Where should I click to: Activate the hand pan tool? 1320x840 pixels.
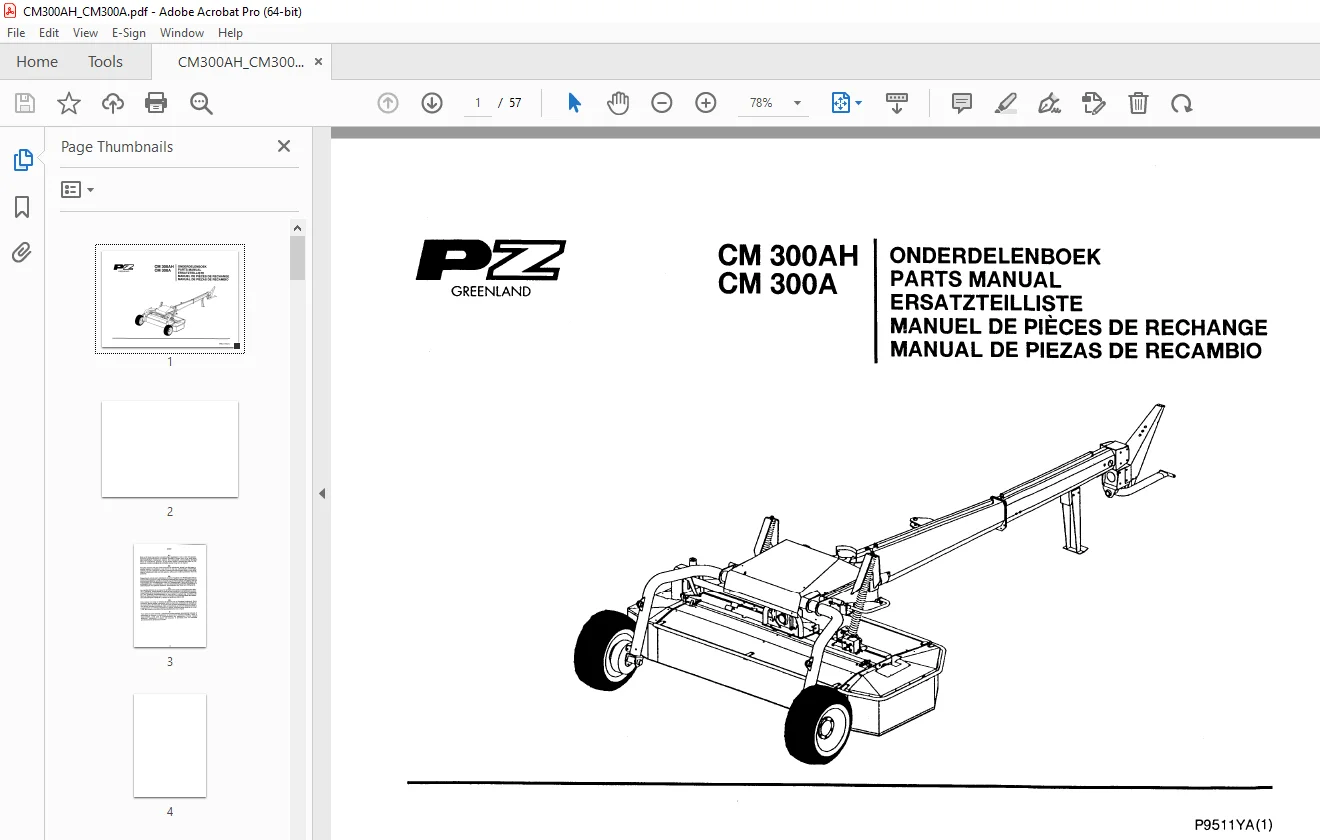pos(618,103)
